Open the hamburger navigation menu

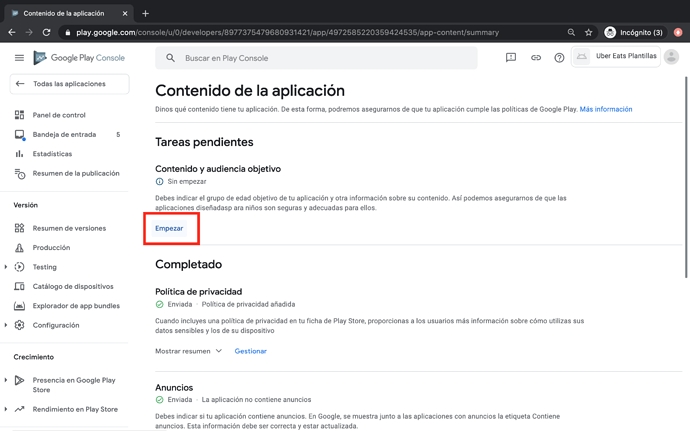click(19, 58)
